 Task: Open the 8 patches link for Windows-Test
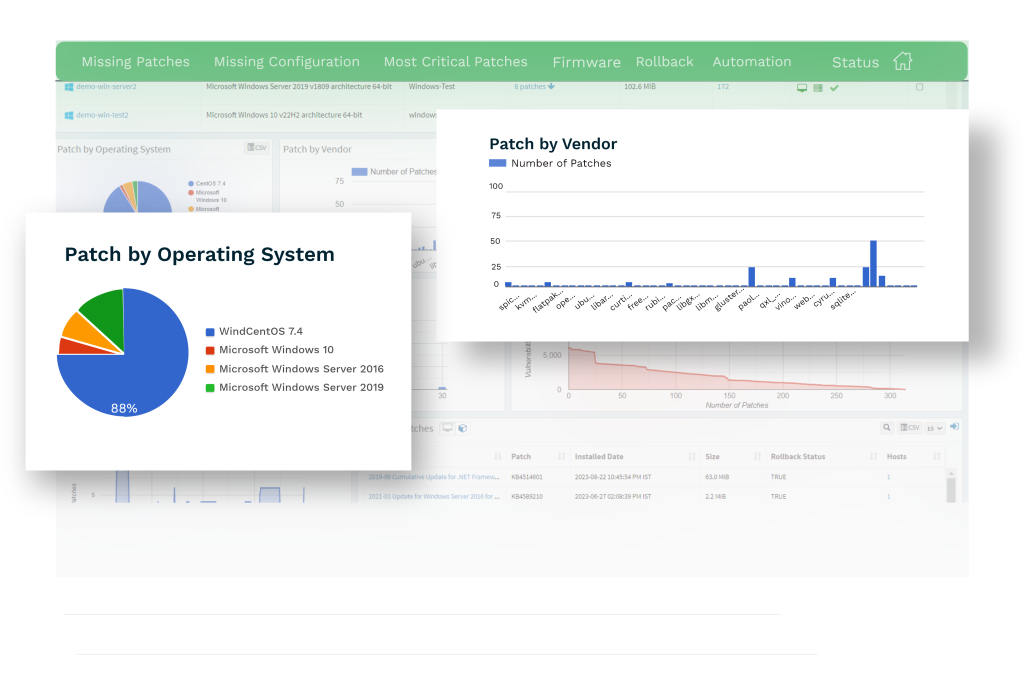click(x=529, y=87)
